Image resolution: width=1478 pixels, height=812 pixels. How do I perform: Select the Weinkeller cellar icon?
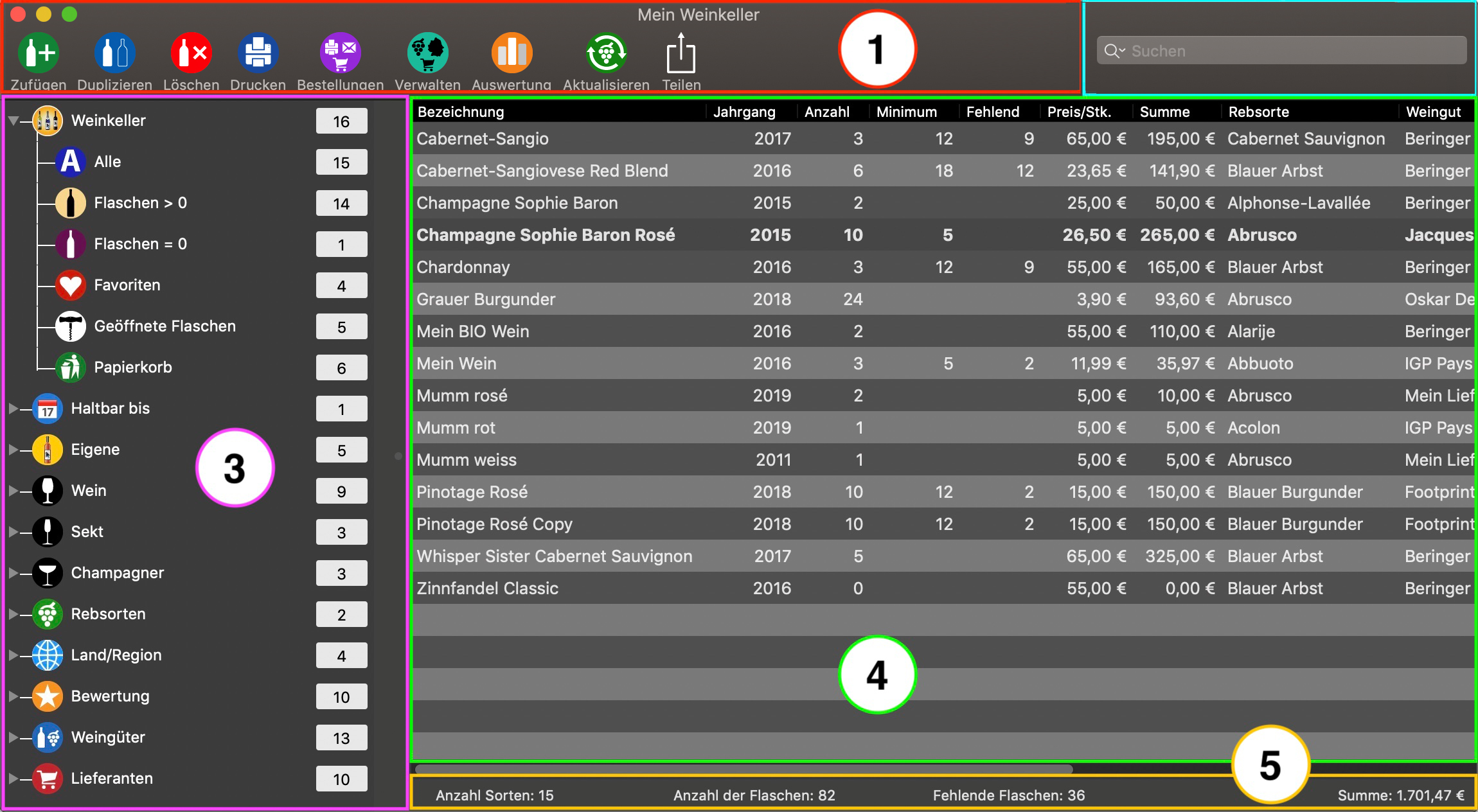[48, 121]
